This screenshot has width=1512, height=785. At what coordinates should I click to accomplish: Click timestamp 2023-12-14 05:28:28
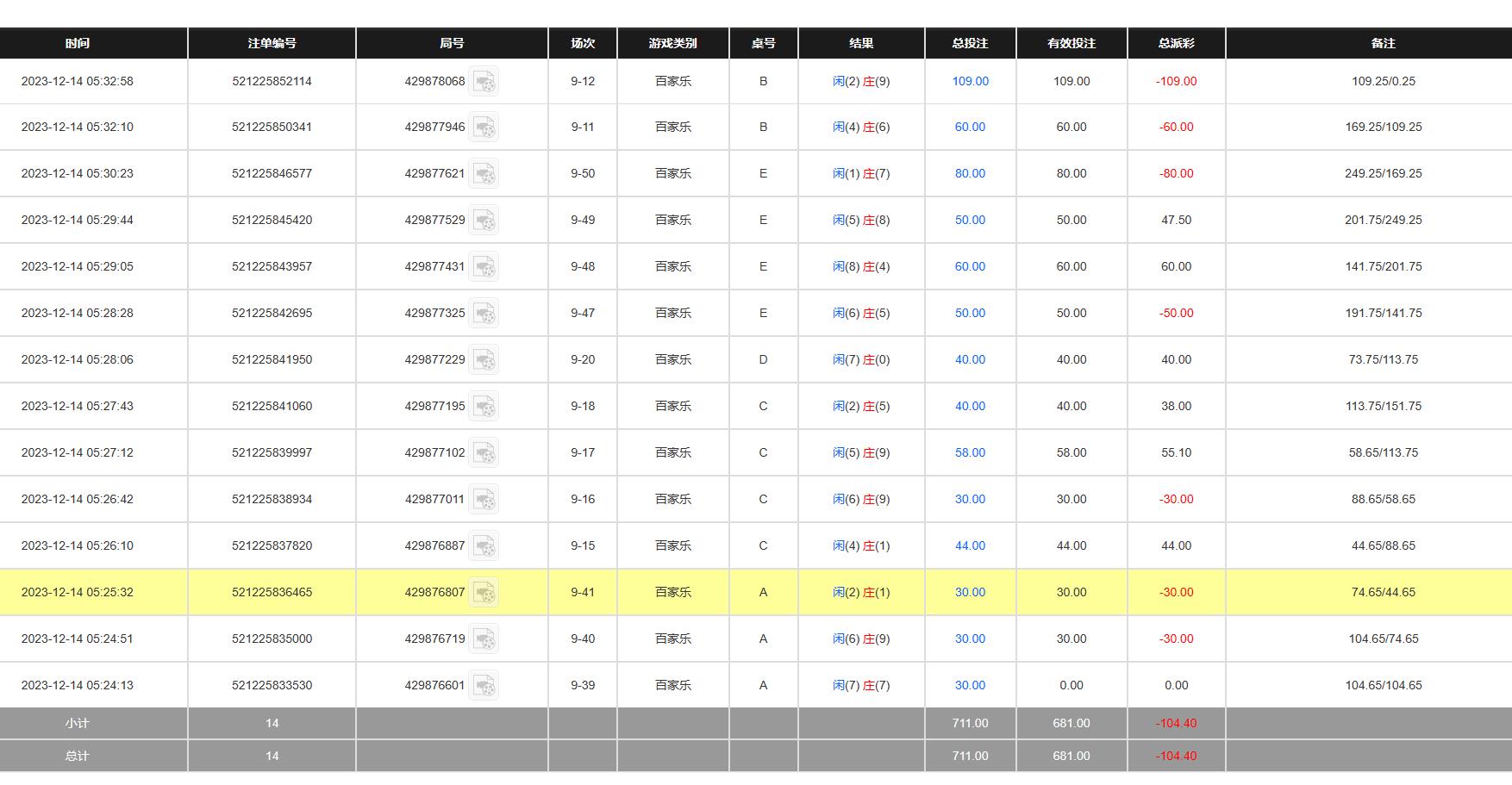click(77, 313)
